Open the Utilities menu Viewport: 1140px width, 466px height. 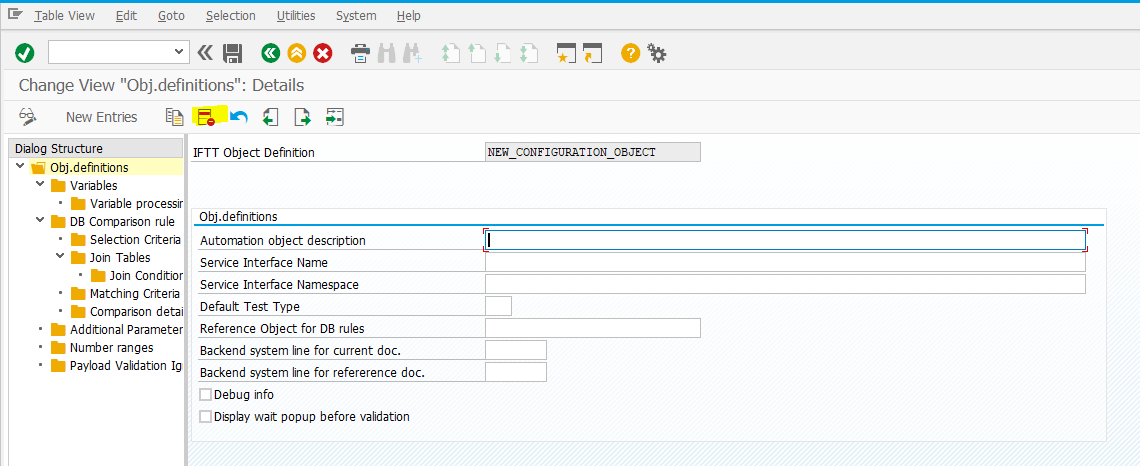point(295,16)
